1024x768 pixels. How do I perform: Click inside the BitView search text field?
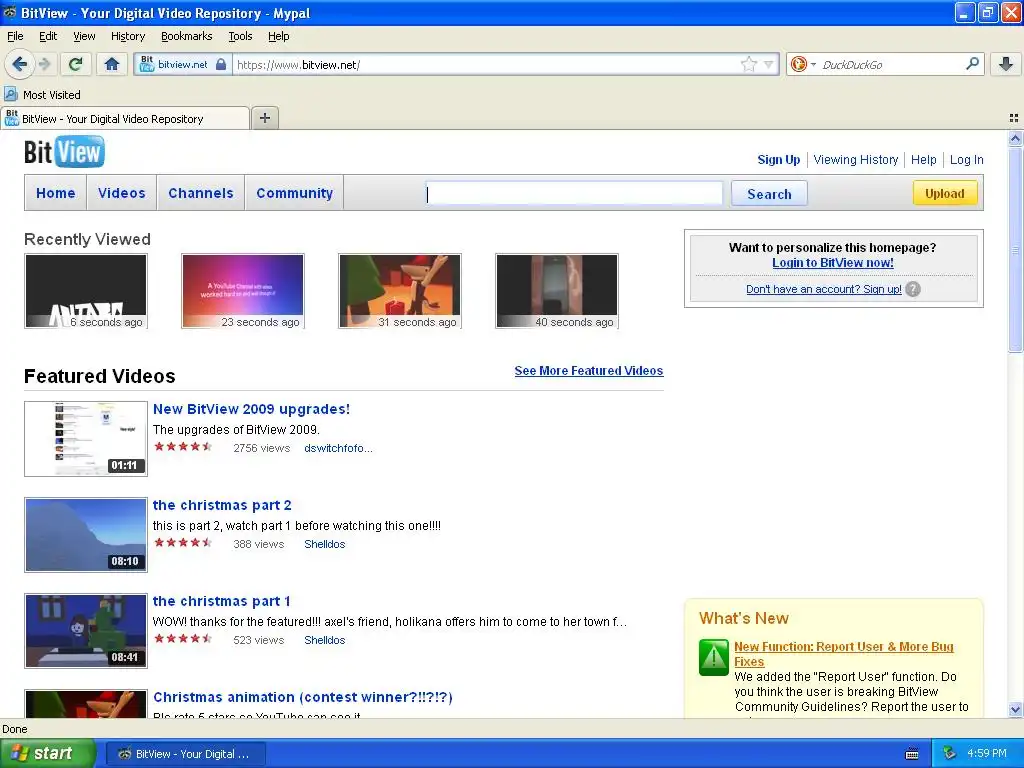click(574, 194)
